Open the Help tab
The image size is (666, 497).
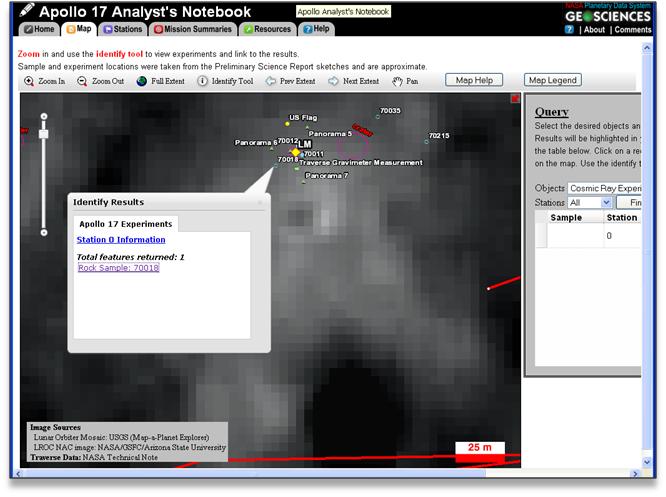coord(316,29)
